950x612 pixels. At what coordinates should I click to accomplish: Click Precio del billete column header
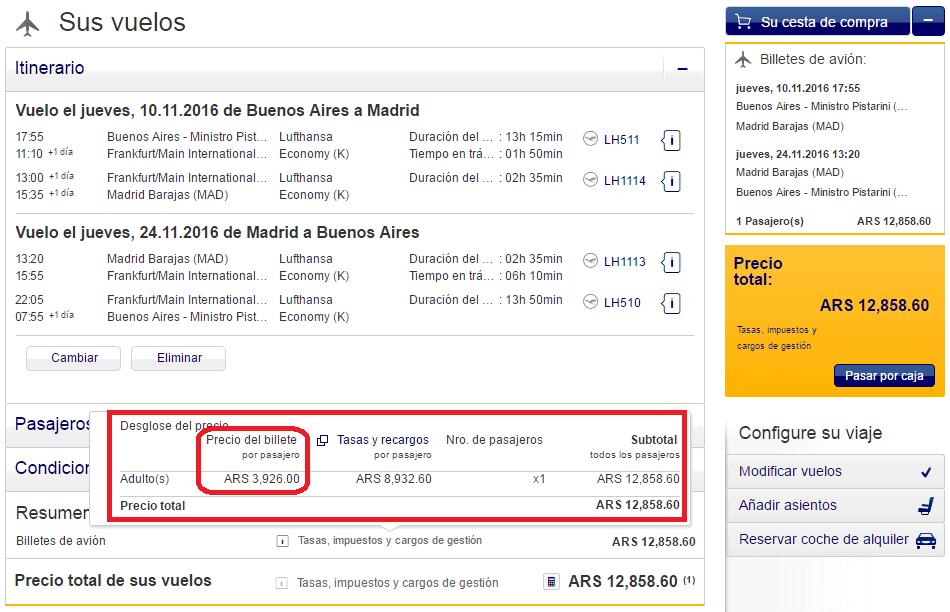(251, 440)
